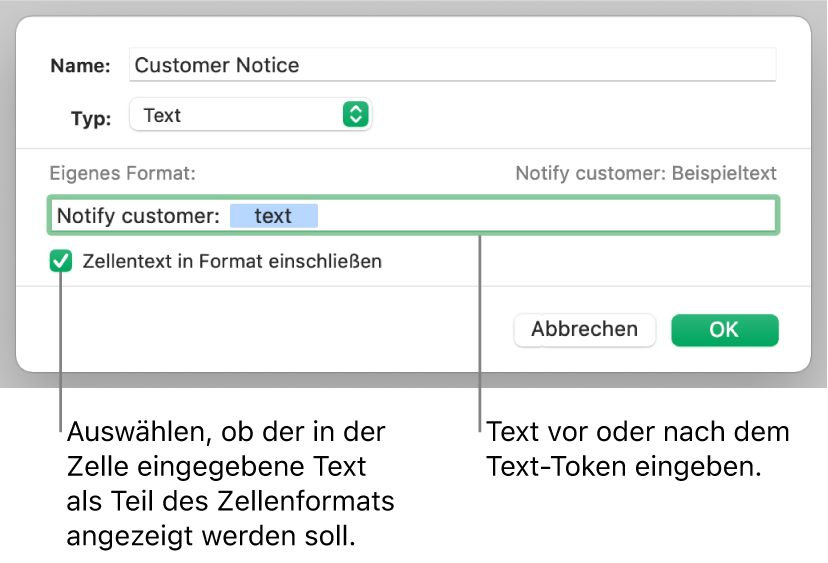Select the blue text token
This screenshot has height=563, width=828.
pos(273,216)
